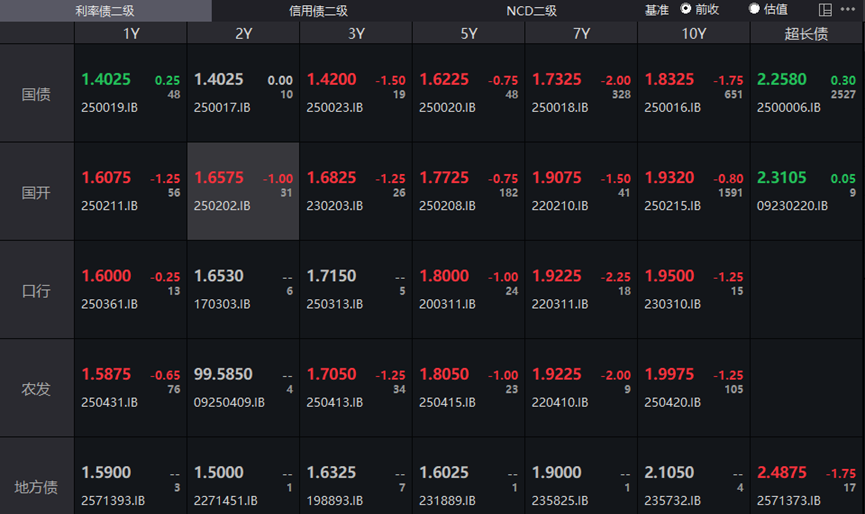This screenshot has width=865, height=514.
Task: Click the layout panel icon
Action: tap(825, 10)
